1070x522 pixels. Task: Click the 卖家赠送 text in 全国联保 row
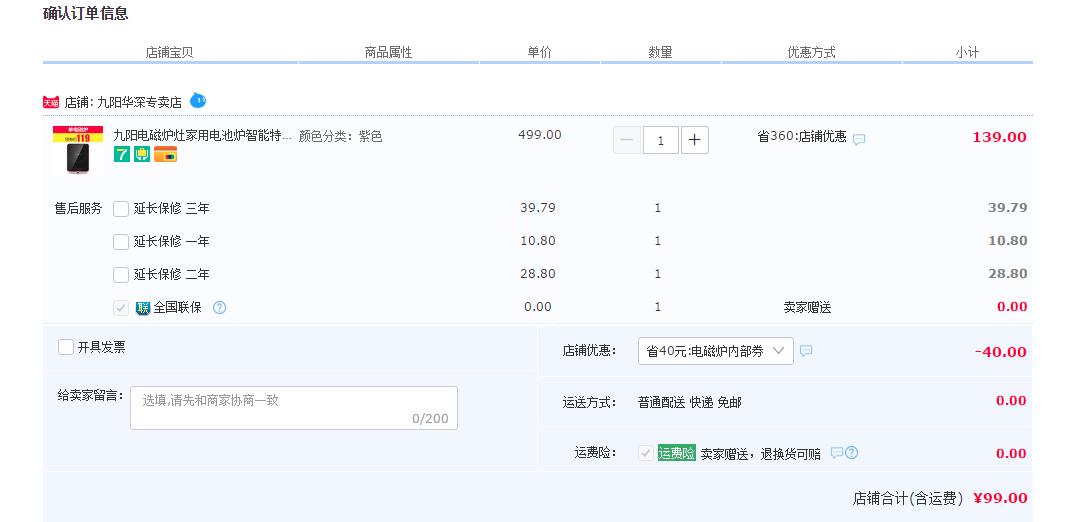tap(807, 308)
